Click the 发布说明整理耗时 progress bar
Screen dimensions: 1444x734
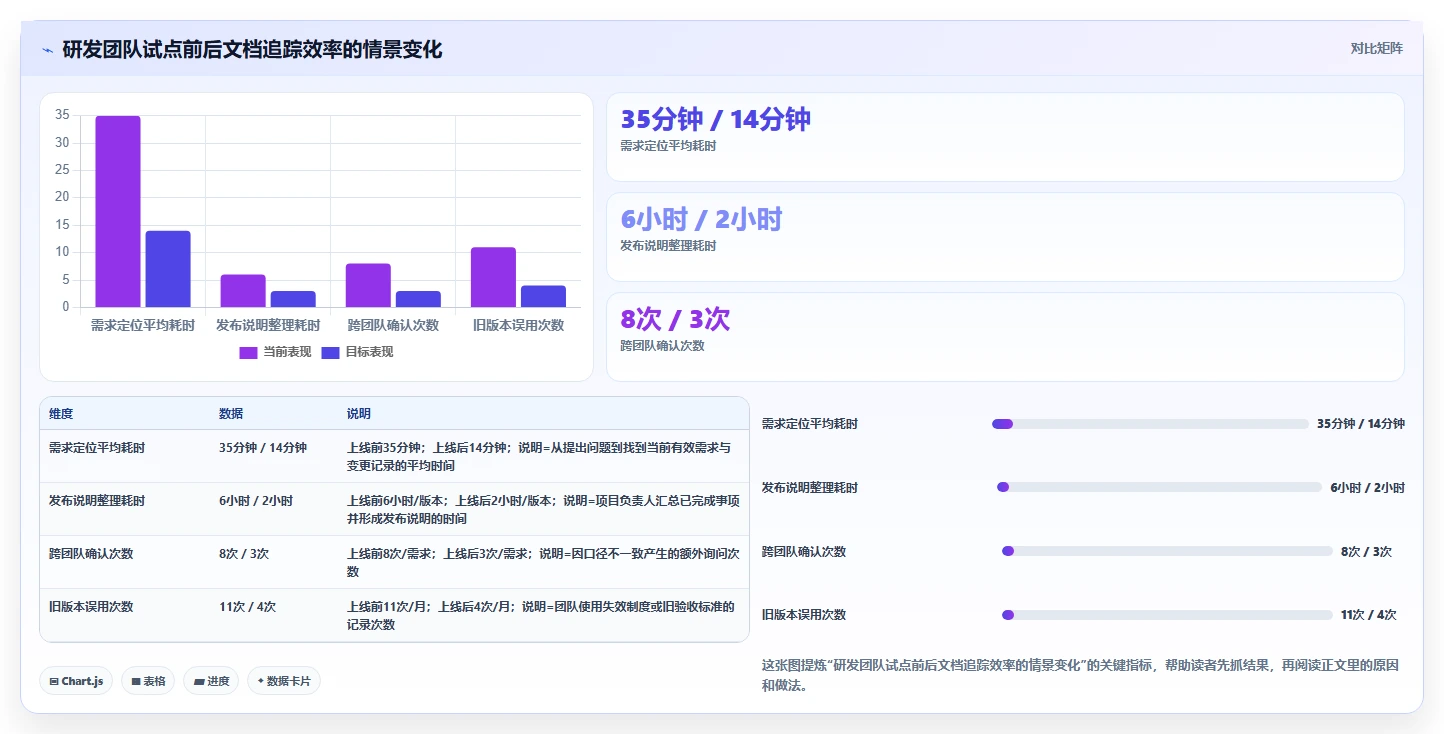pos(1159,487)
